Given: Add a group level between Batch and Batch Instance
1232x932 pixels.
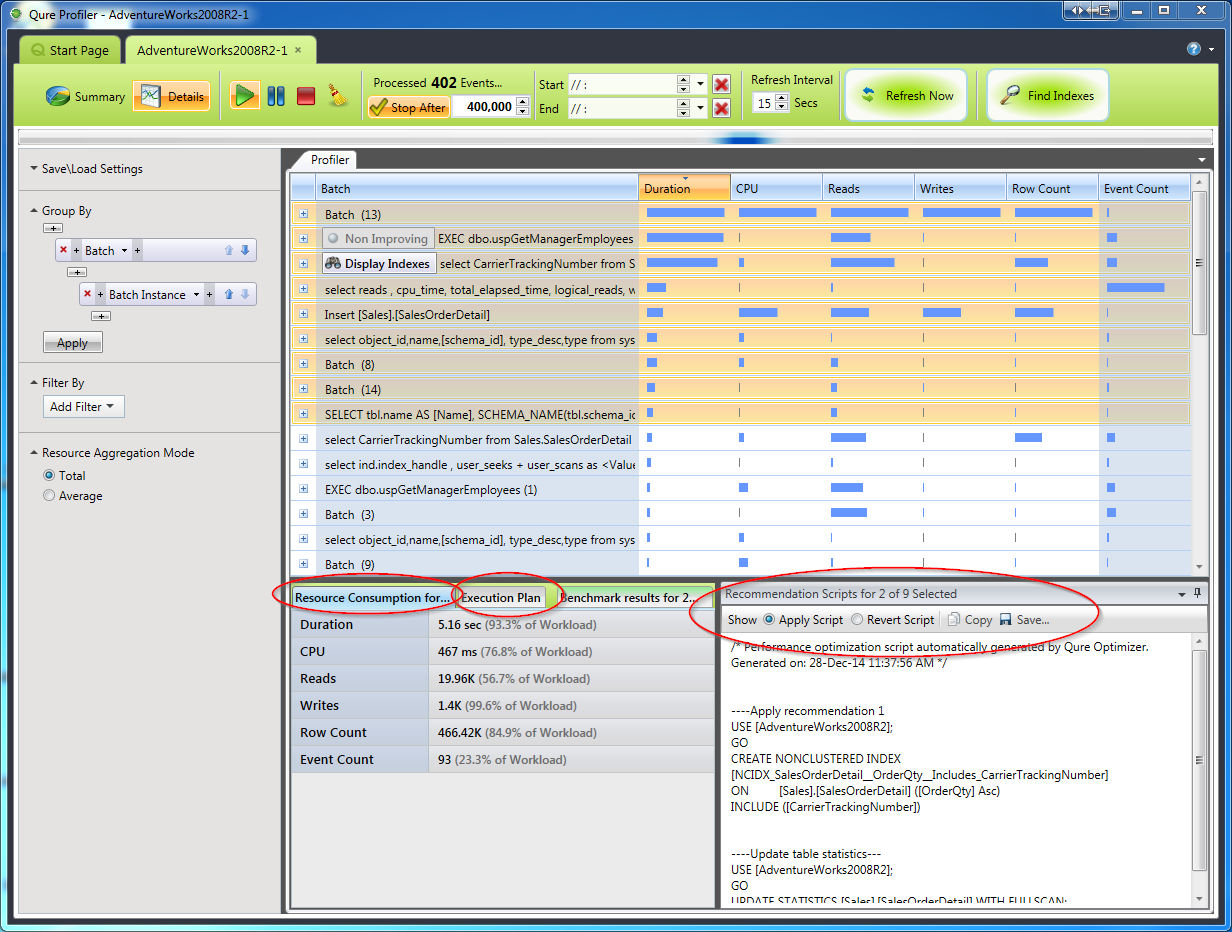Looking at the screenshot, I should pos(76,272).
